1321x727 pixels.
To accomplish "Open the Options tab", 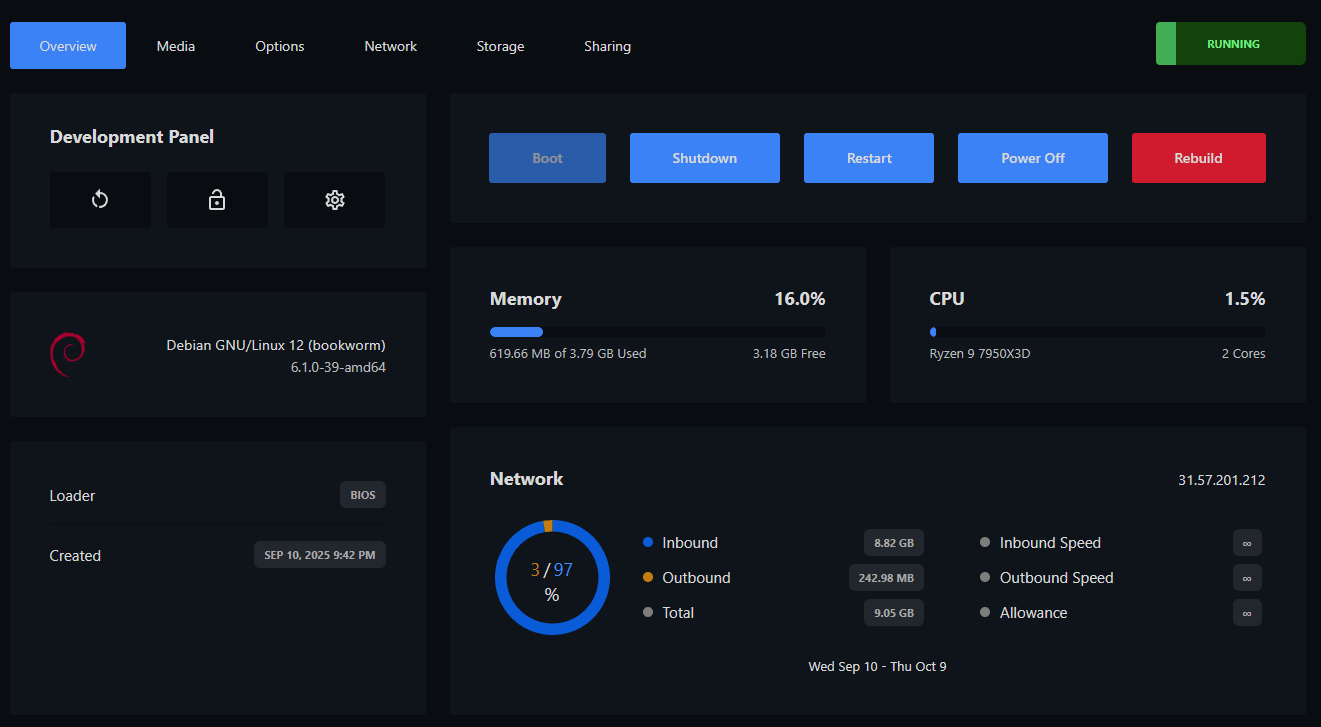I will [280, 46].
